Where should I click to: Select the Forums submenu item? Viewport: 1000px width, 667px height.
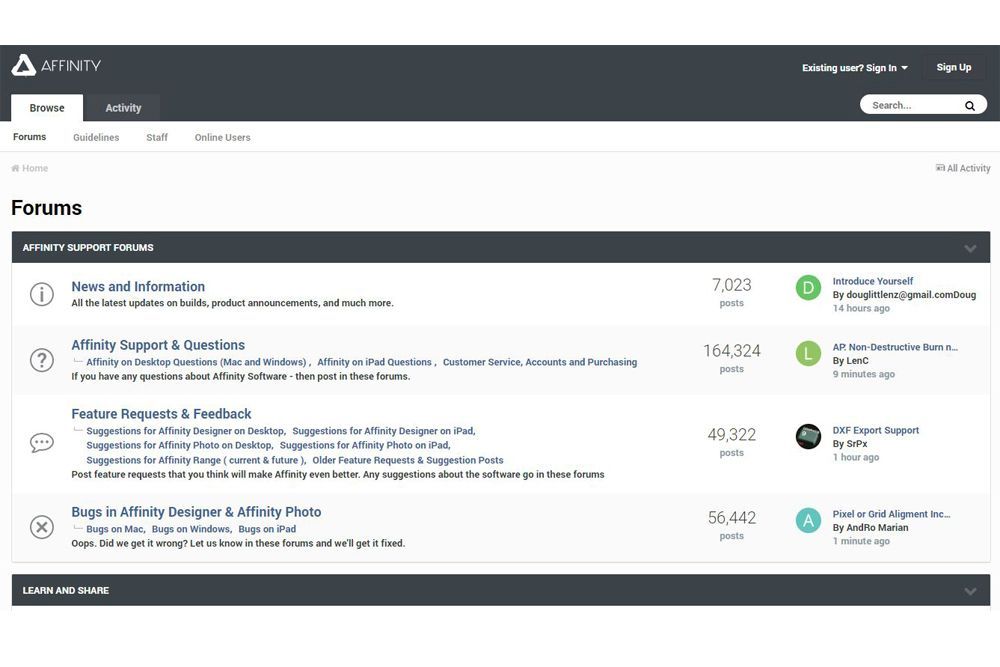(x=29, y=137)
